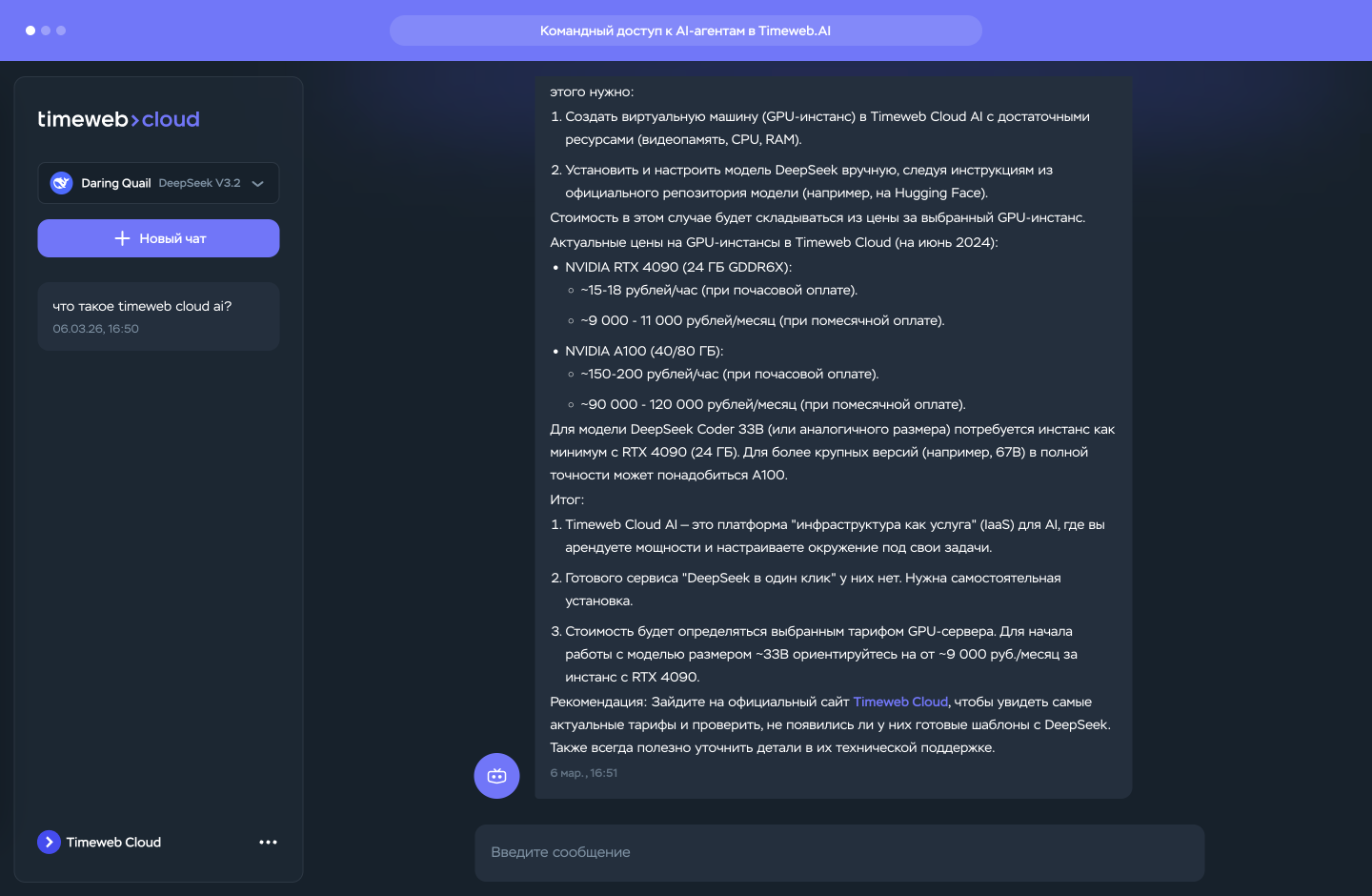
Task: Click the message timestamp "6 мар., 16:51"
Action: pyautogui.click(x=584, y=773)
